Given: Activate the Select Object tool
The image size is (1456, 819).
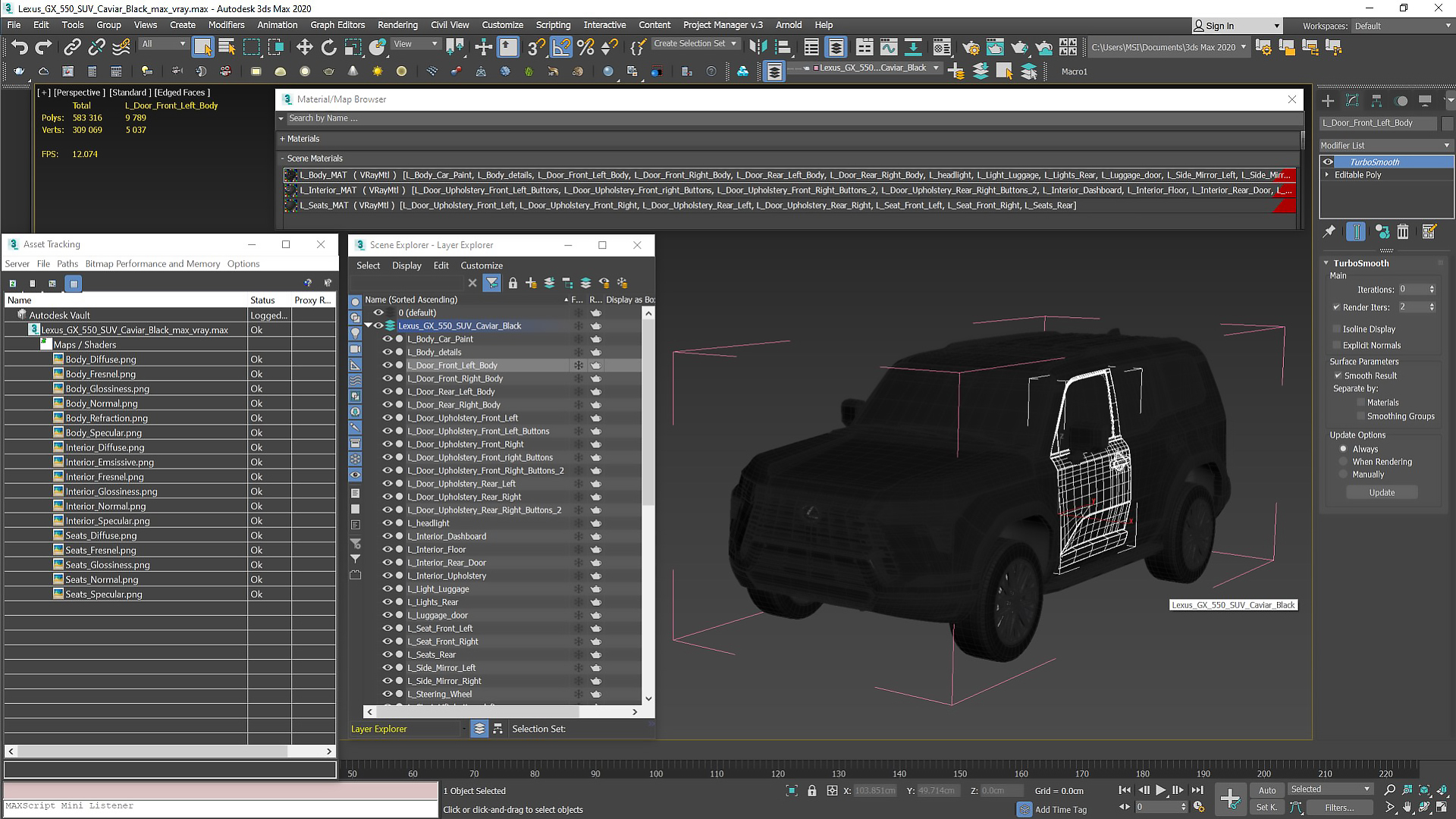Looking at the screenshot, I should (202, 47).
